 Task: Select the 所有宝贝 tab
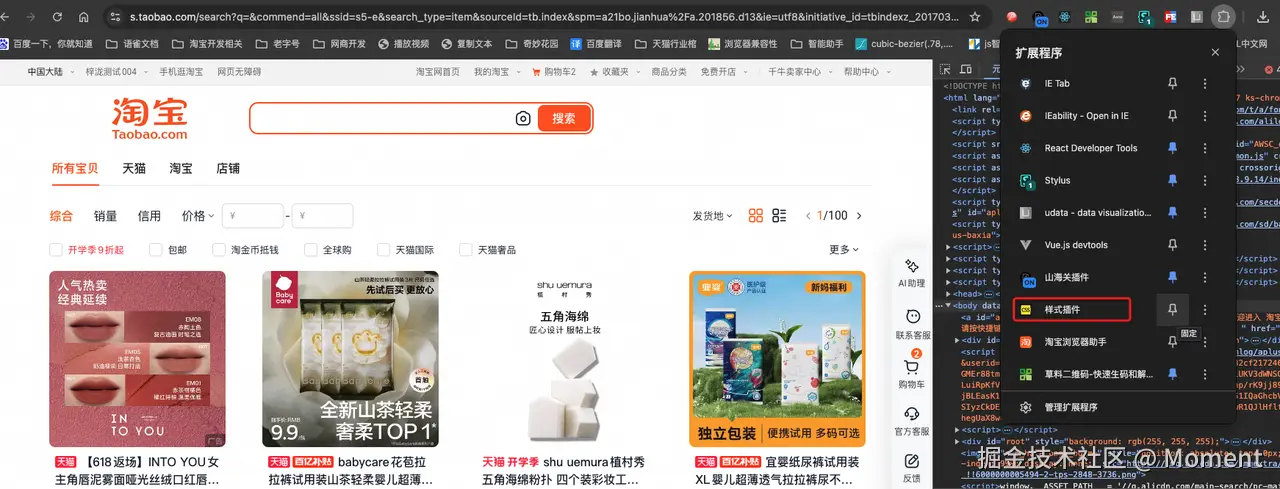click(75, 168)
